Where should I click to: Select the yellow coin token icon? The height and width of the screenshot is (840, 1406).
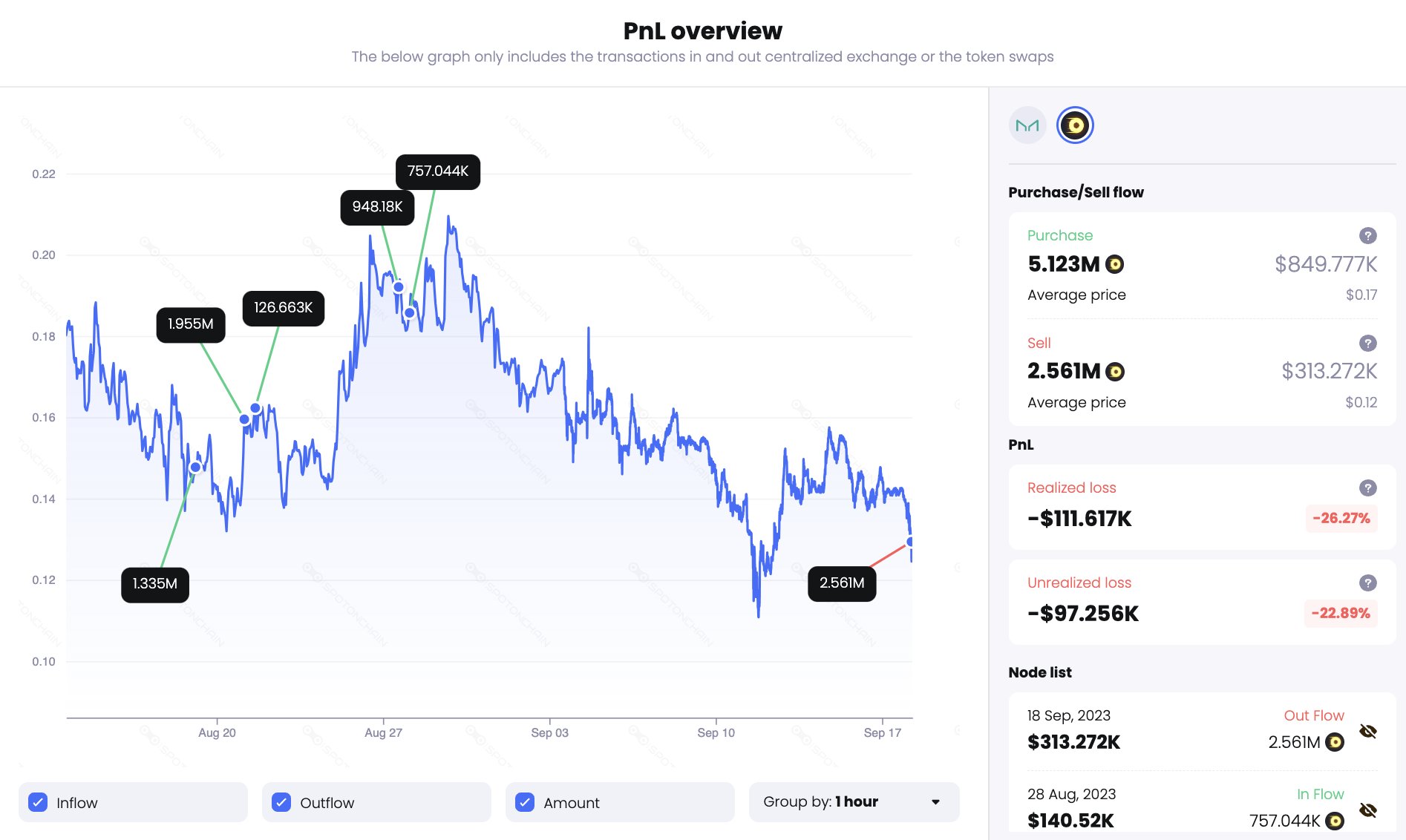point(1075,125)
